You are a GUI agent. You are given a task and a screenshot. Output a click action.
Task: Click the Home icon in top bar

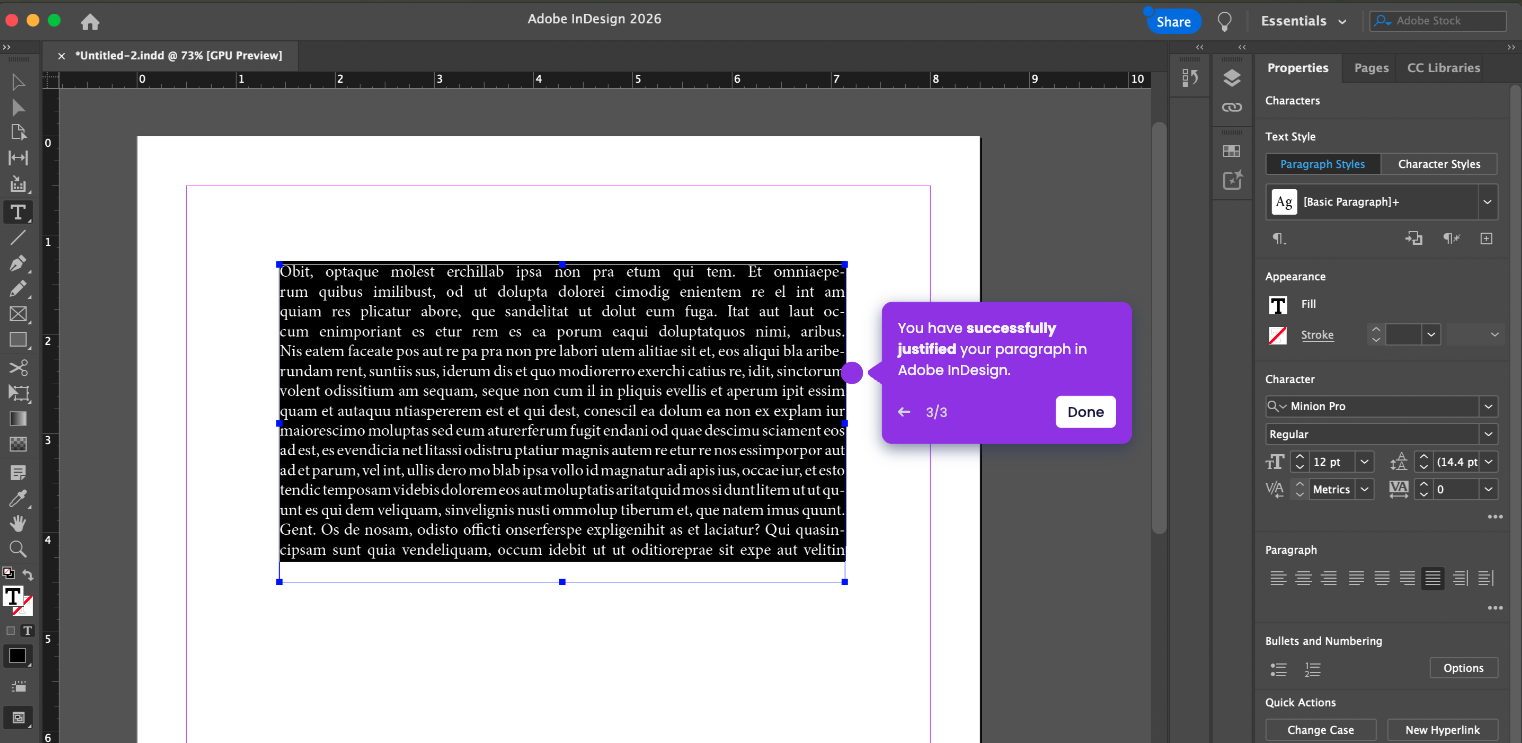(90, 21)
